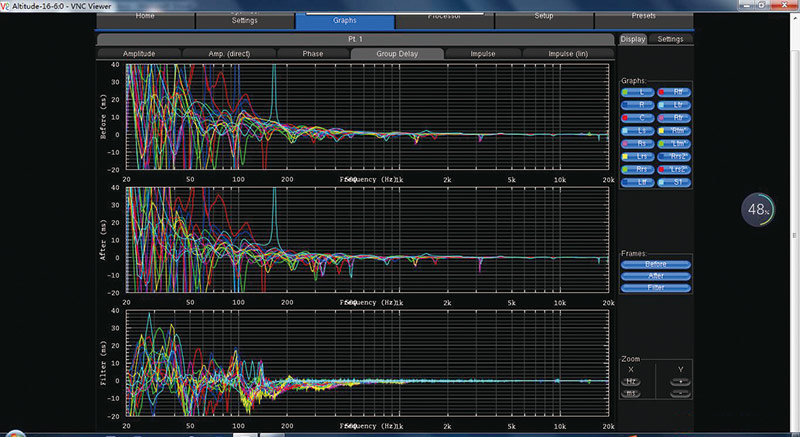Click the 48% circular progress indicator
The height and width of the screenshot is (437, 800).
coord(758,209)
